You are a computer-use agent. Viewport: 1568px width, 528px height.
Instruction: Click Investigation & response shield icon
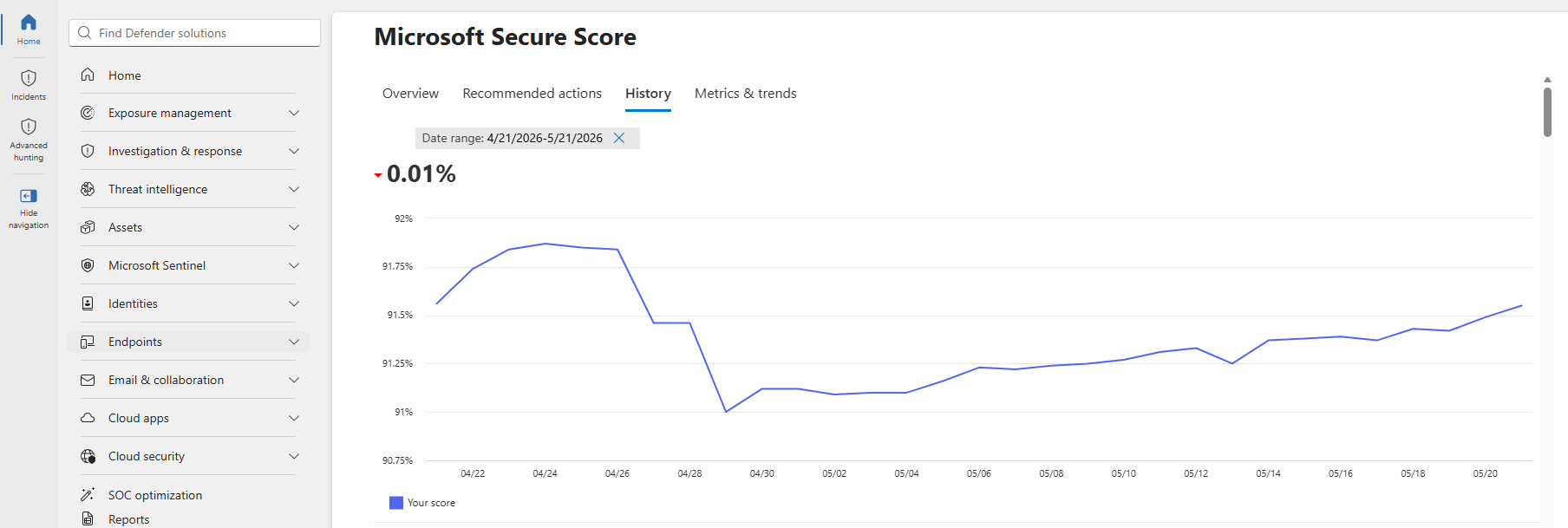(88, 151)
